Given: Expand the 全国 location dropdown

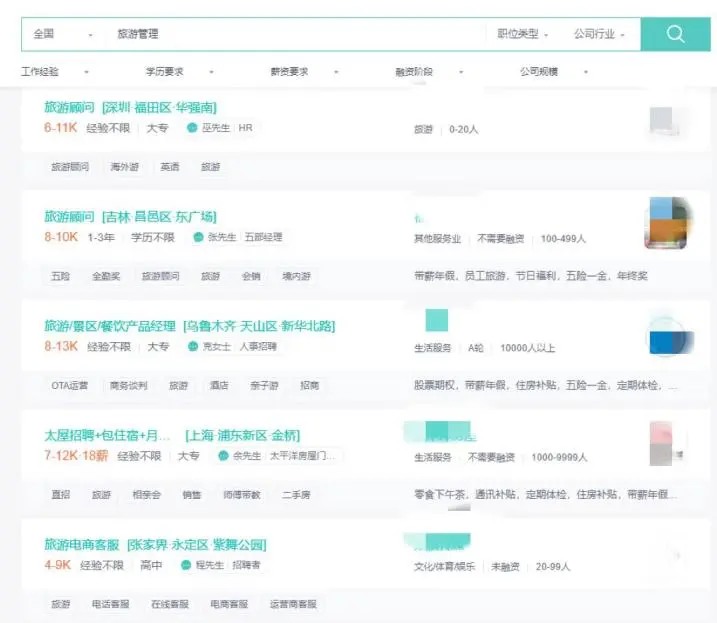Looking at the screenshot, I should [x=62, y=34].
